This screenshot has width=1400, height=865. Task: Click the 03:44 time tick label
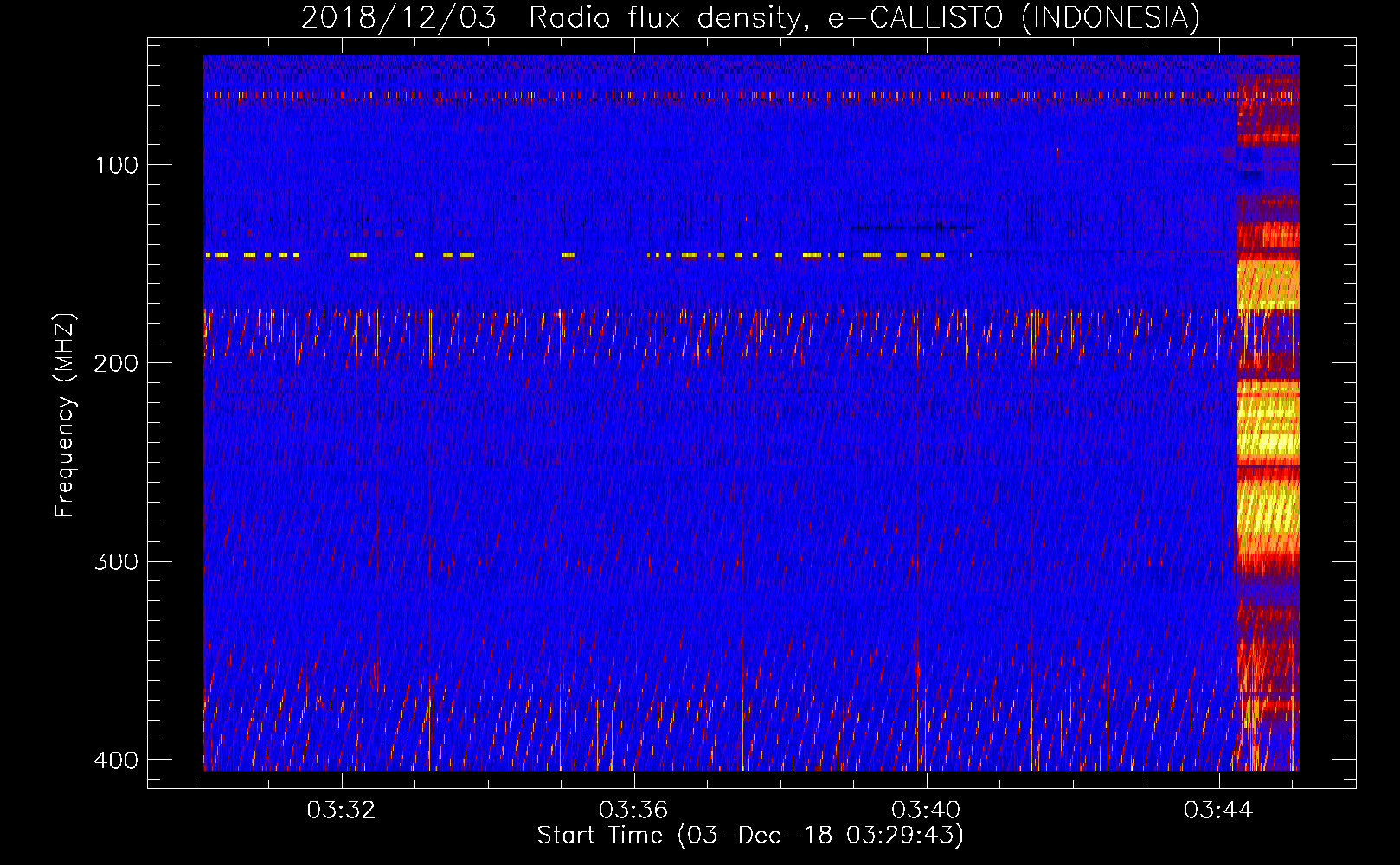point(1218,811)
